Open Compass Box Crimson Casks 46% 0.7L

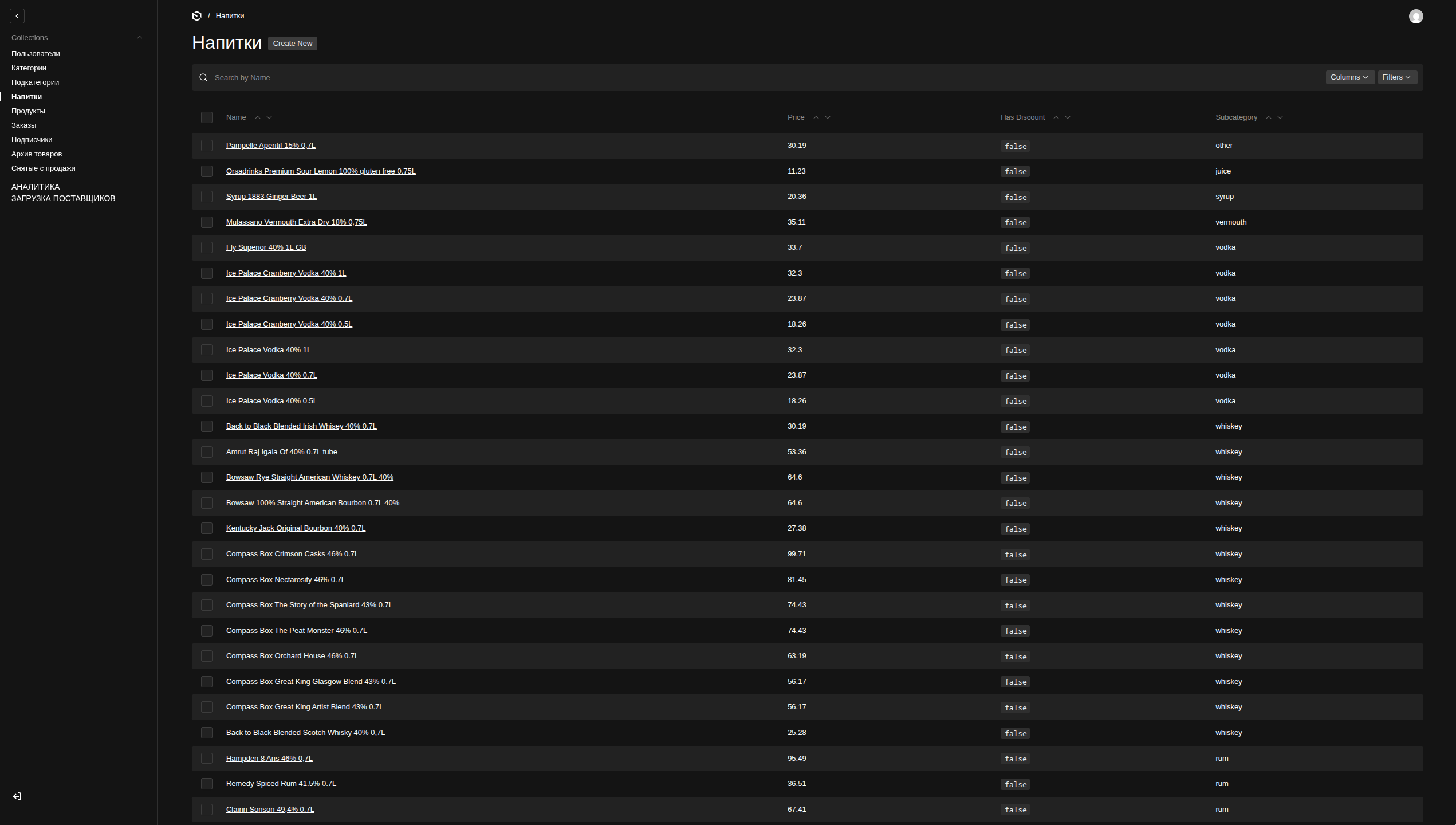pos(292,554)
